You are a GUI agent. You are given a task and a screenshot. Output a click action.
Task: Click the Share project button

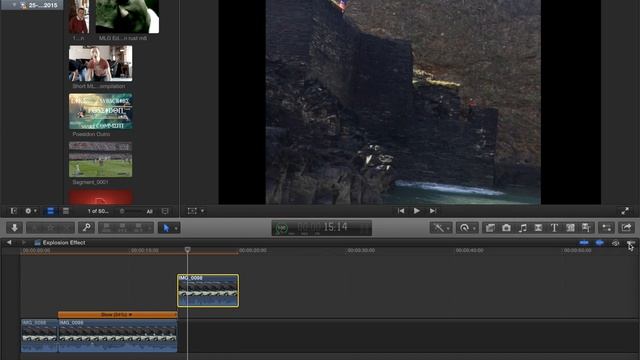coord(627,228)
